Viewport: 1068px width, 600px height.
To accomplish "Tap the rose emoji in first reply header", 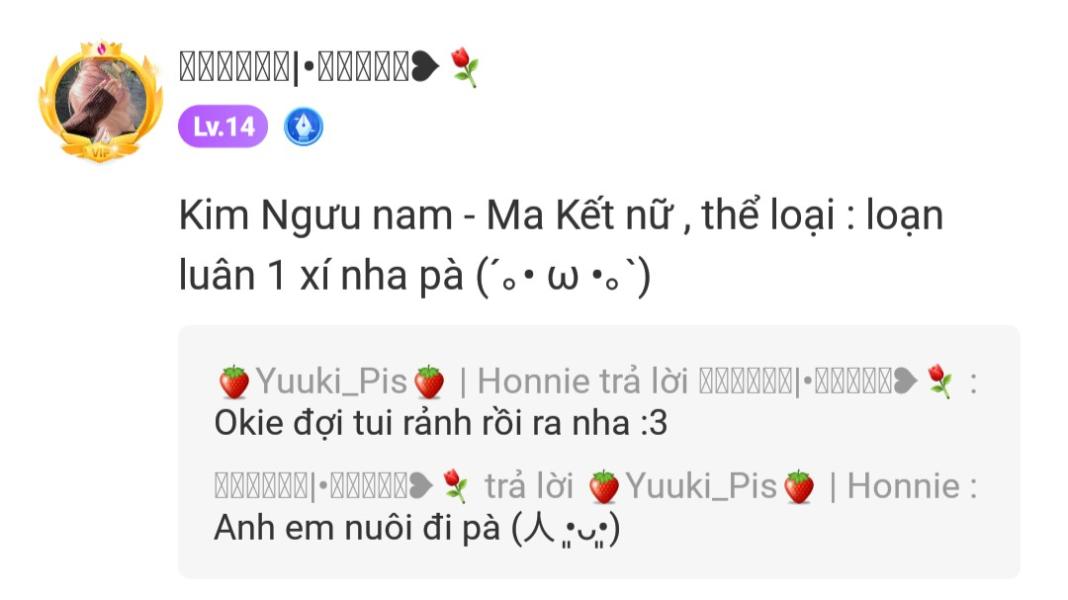I will point(940,381).
